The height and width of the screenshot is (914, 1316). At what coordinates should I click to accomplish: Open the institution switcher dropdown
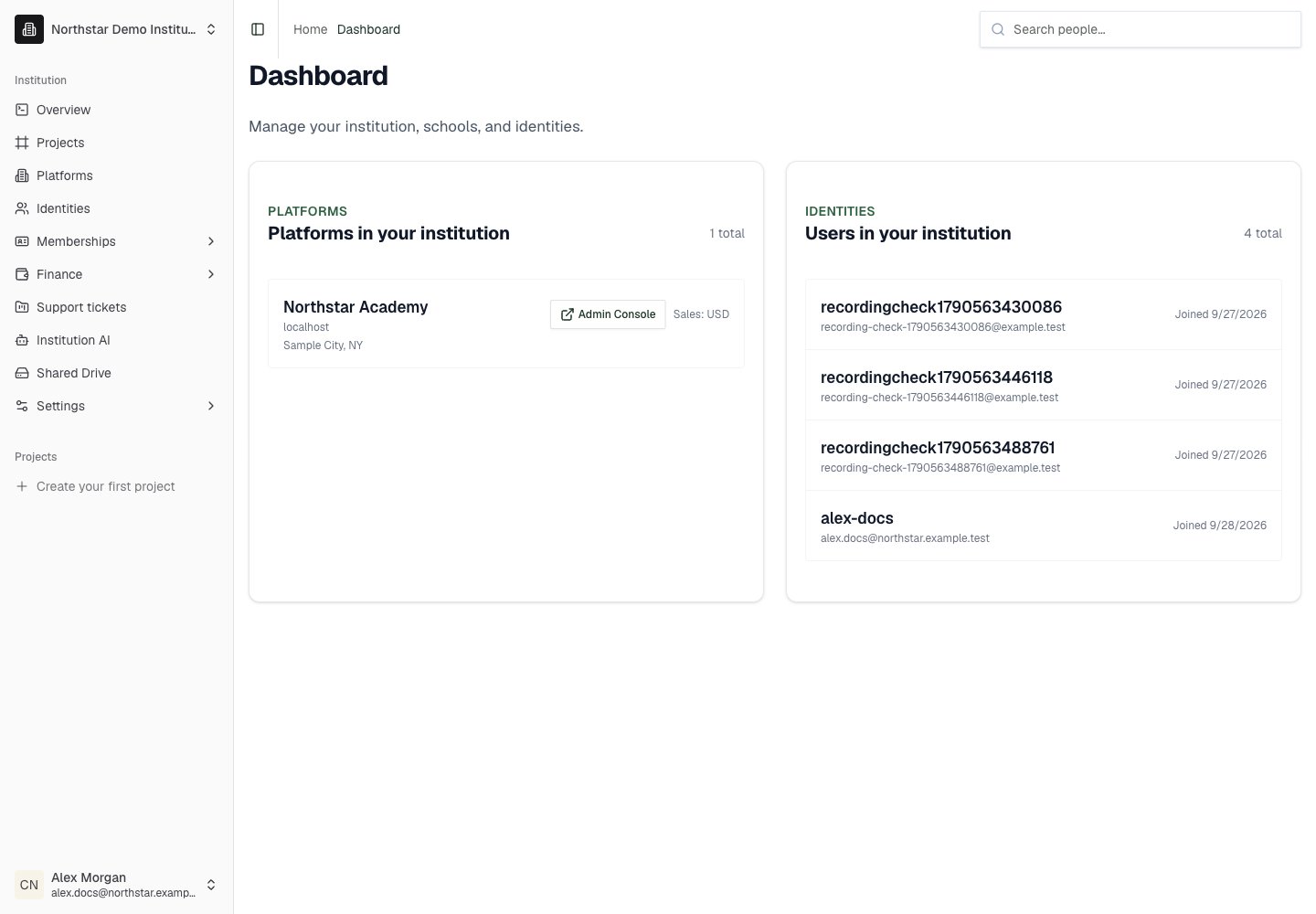[117, 29]
